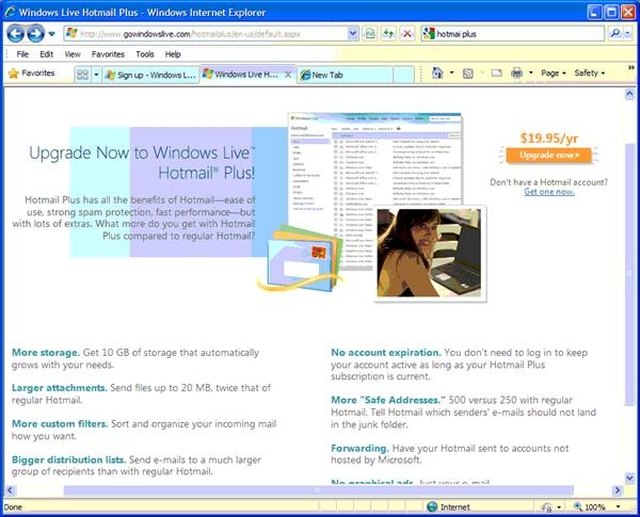This screenshot has height=517, width=640.
Task: Open the Safety dropdown menu
Action: 590,73
